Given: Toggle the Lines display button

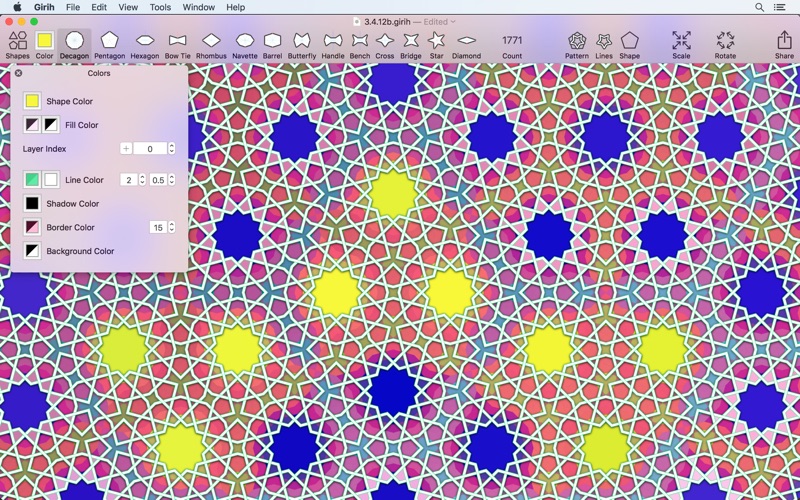Looking at the screenshot, I should pos(603,44).
